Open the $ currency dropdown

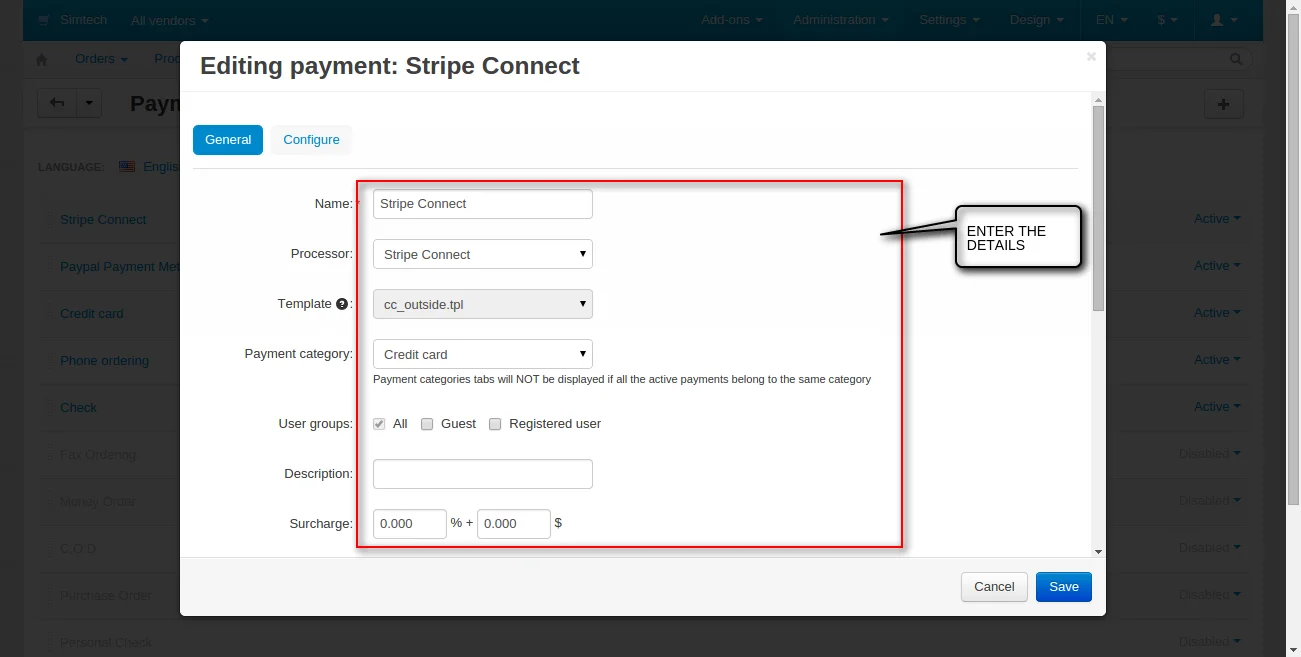(1168, 20)
